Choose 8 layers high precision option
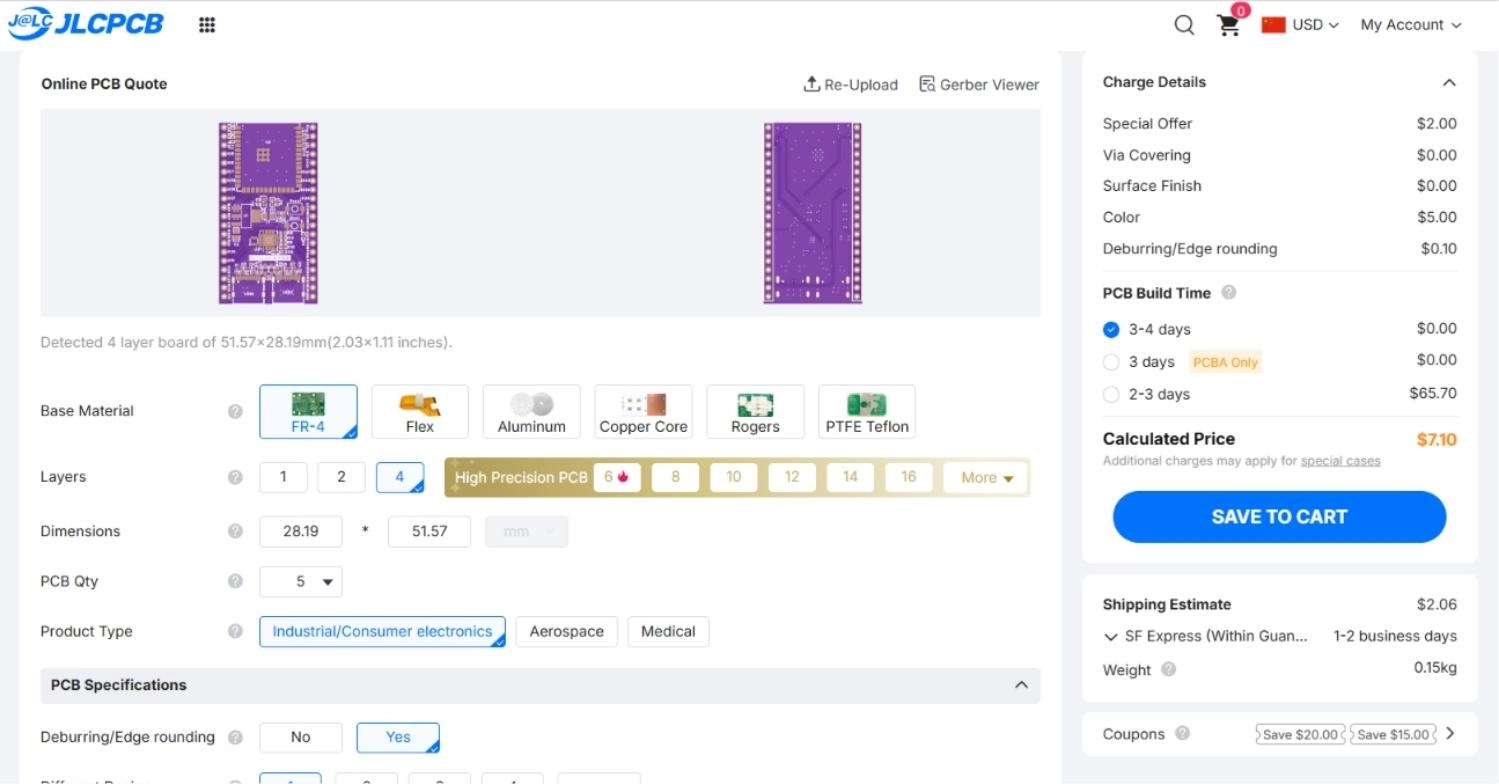The image size is (1499, 784). [675, 477]
